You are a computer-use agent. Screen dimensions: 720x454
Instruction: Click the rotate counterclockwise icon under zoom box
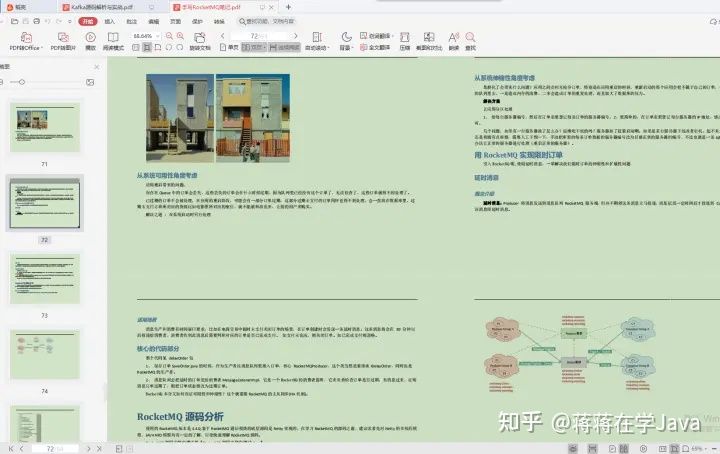(x=169, y=47)
